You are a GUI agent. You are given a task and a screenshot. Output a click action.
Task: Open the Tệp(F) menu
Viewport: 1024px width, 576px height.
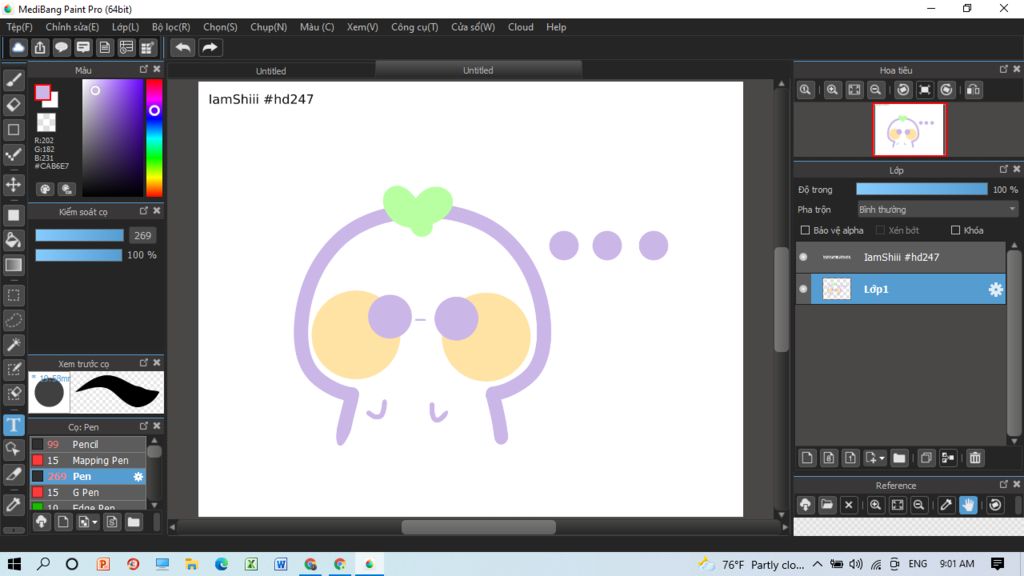pyautogui.click(x=20, y=27)
